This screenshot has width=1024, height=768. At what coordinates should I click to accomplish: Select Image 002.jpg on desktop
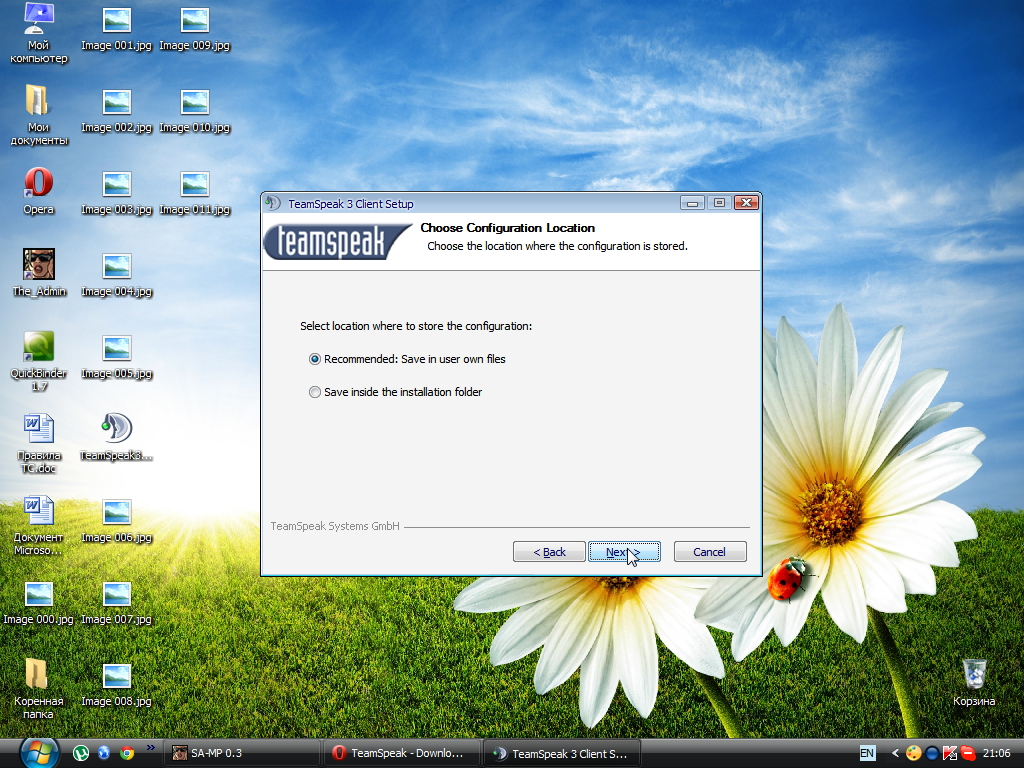(x=116, y=110)
